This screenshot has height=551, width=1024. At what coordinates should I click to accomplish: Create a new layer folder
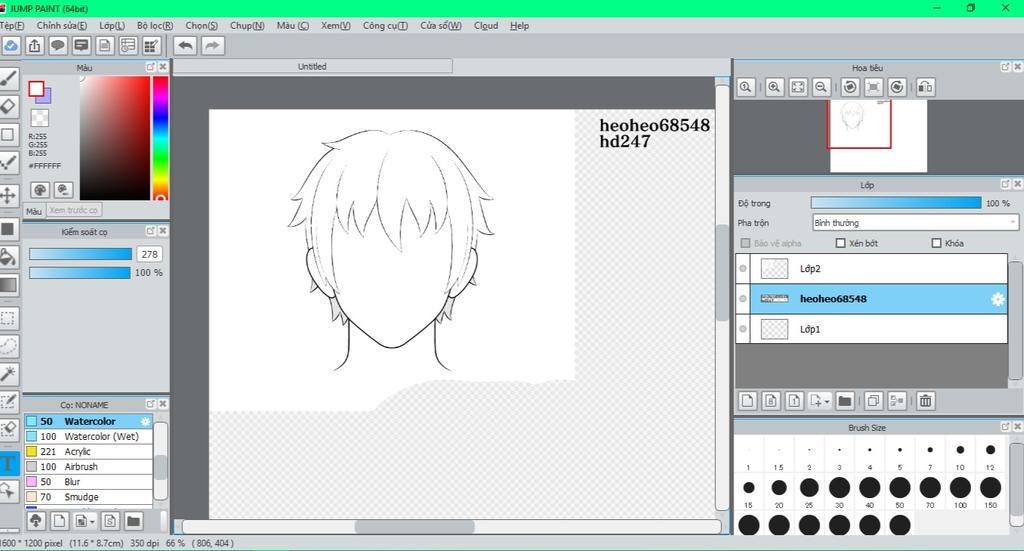tap(844, 401)
